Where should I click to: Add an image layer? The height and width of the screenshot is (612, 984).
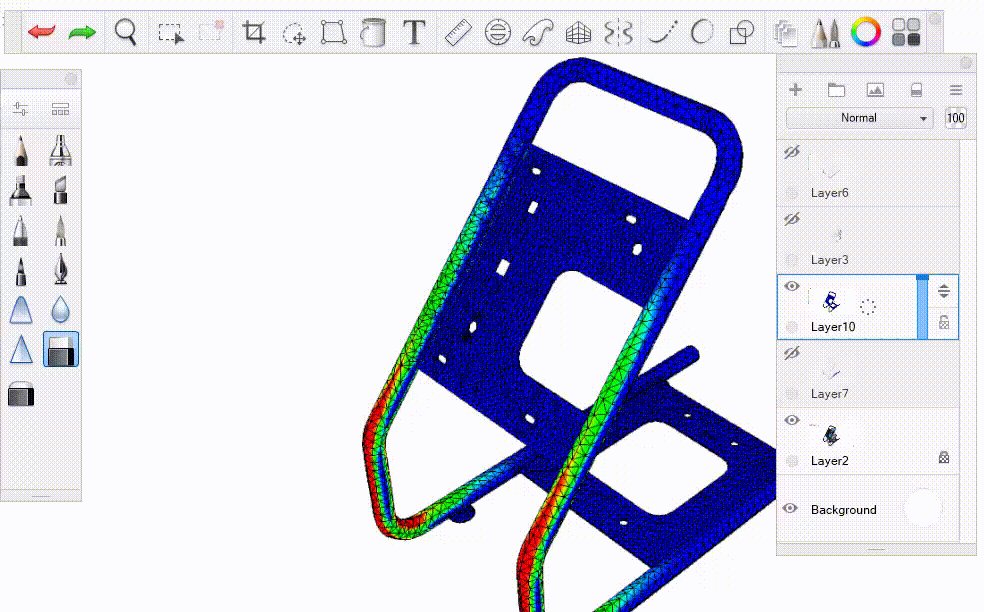pos(875,90)
